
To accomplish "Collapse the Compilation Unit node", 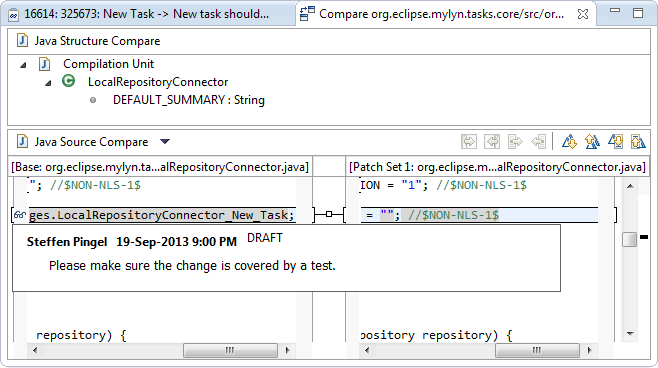I will pyautogui.click(x=24, y=65).
